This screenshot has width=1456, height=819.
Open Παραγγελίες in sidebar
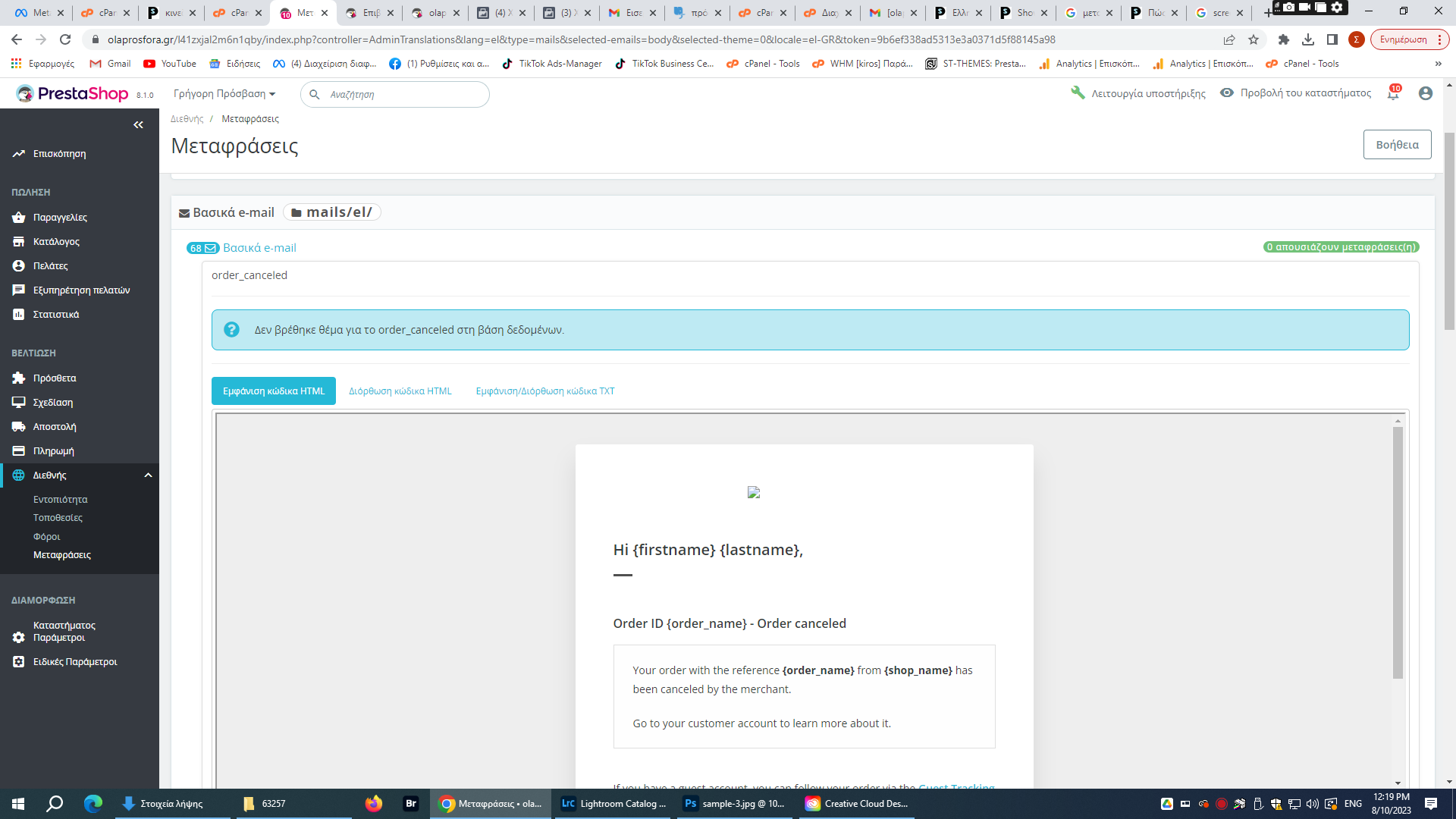coord(60,218)
